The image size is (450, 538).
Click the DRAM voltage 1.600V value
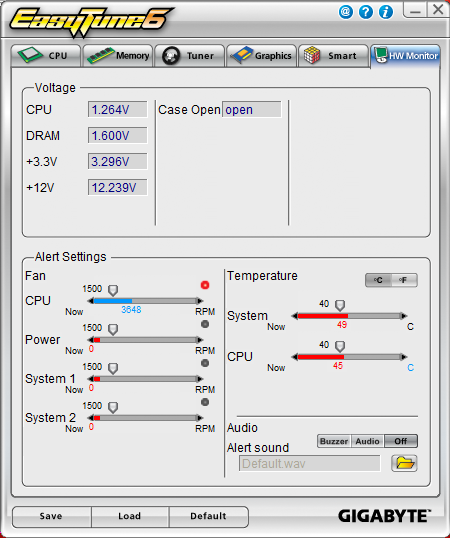point(118,136)
